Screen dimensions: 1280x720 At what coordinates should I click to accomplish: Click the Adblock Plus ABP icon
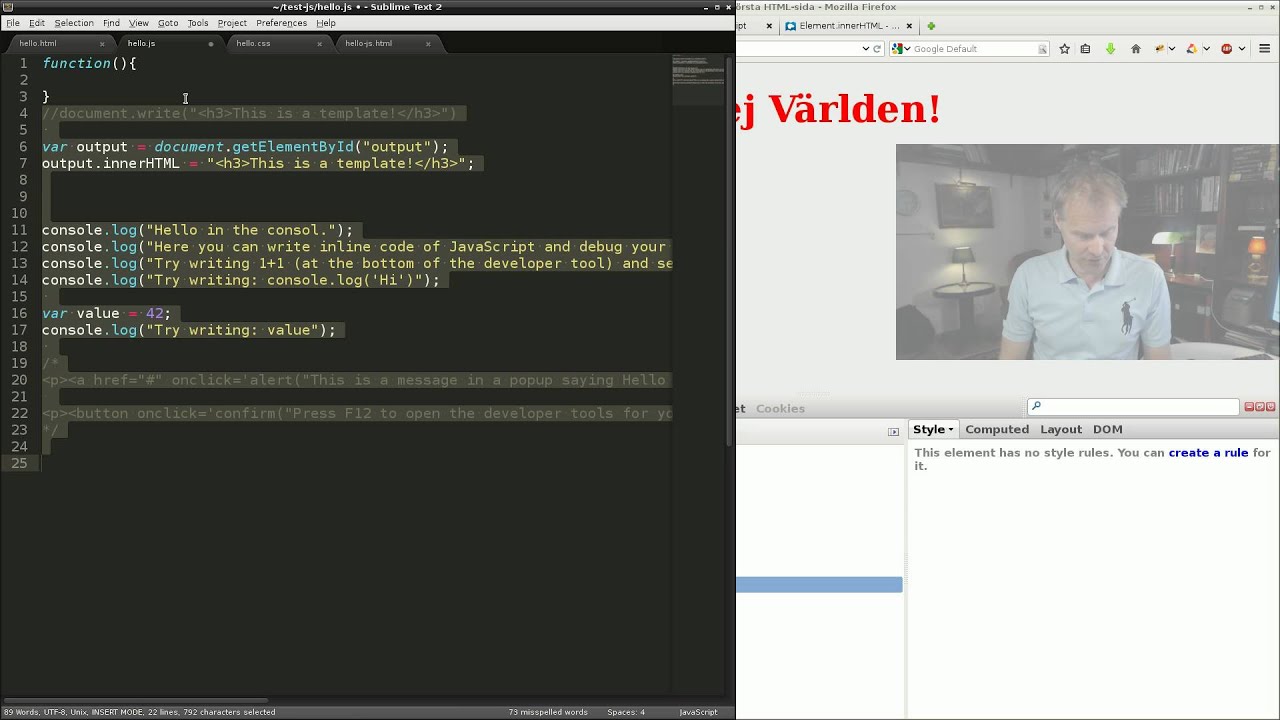coord(1226,49)
